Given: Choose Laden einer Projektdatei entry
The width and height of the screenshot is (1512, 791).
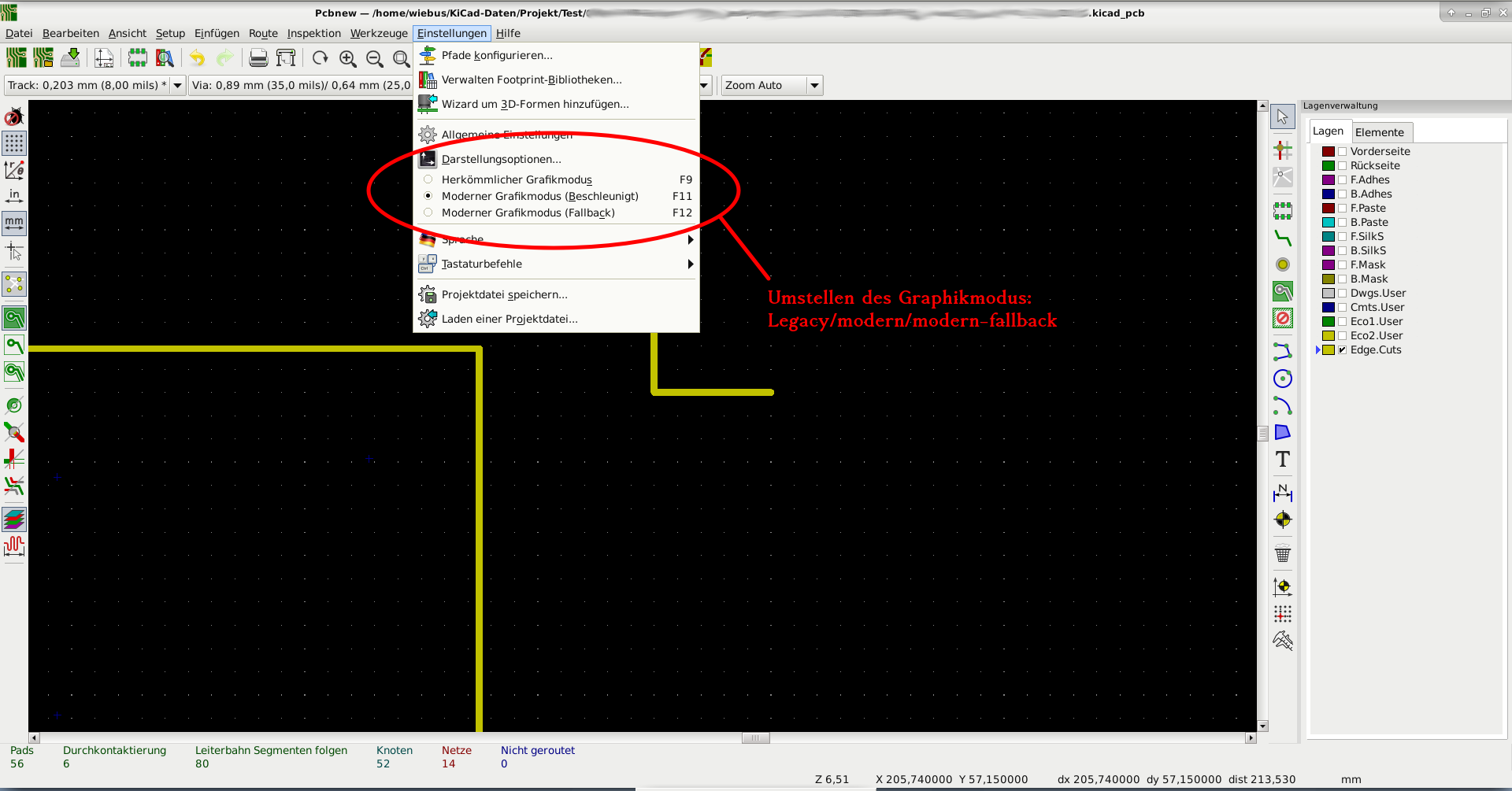Looking at the screenshot, I should 556,319.
